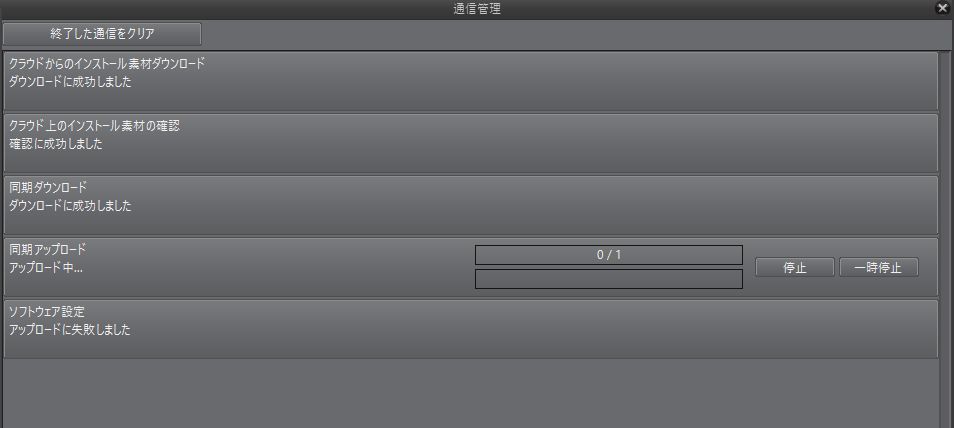This screenshot has height=428, width=954.
Task: Stop the upload with the 停止 button
Action: click(795, 267)
